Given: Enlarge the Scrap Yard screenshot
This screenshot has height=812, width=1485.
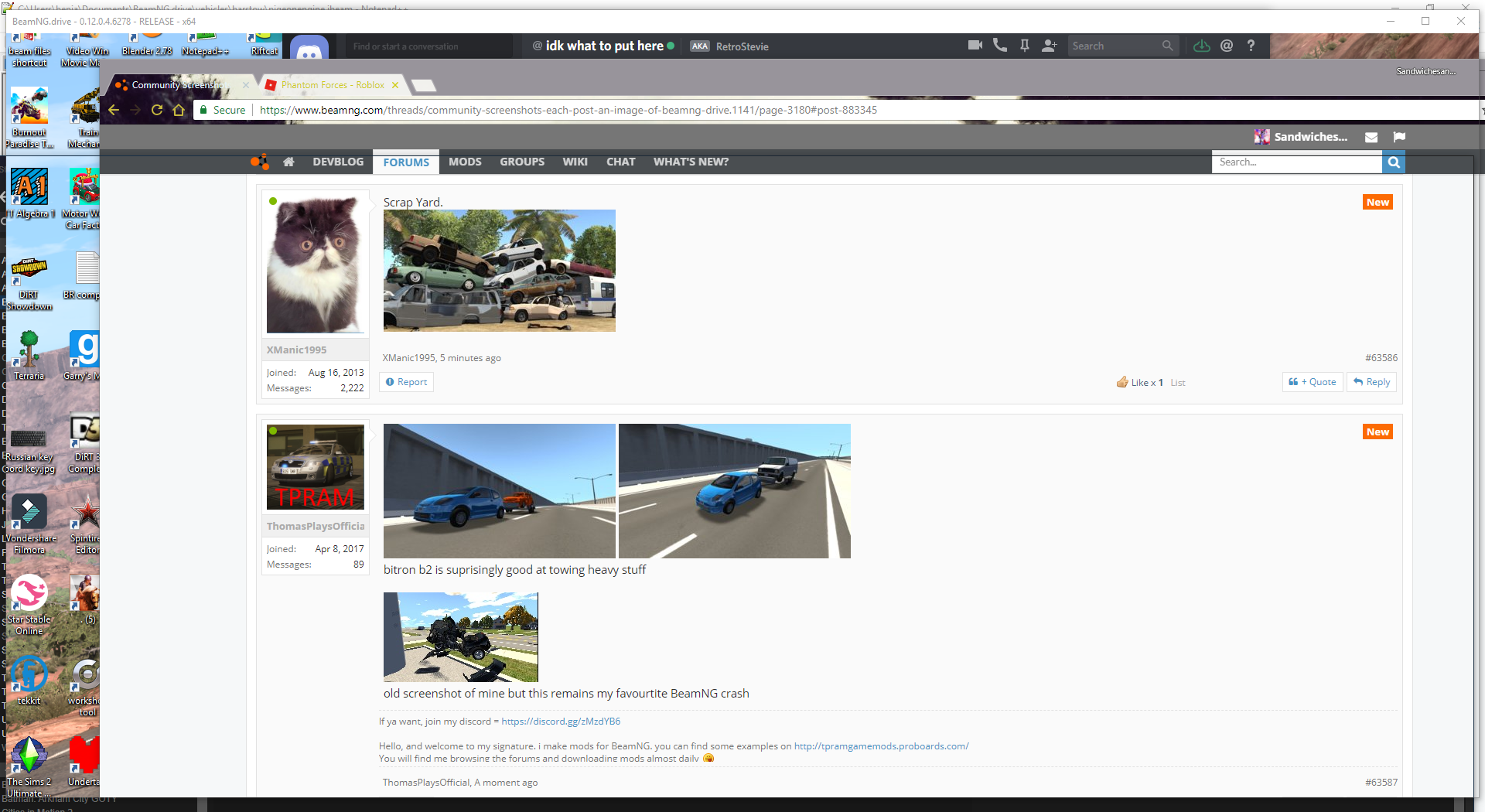Looking at the screenshot, I should (x=500, y=271).
